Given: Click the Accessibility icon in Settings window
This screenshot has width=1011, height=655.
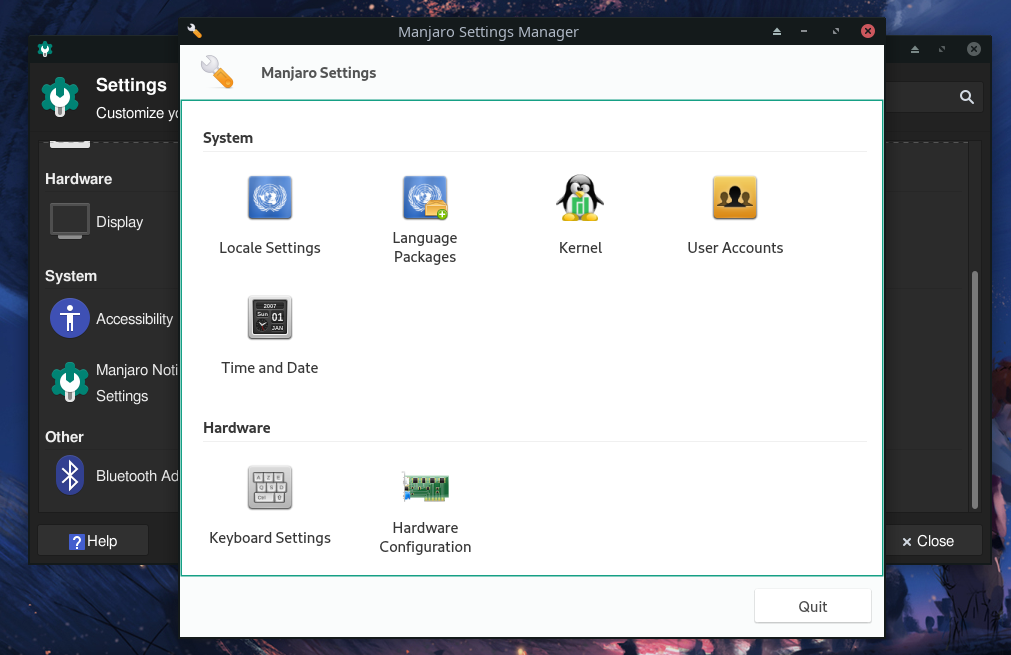Looking at the screenshot, I should point(70,318).
